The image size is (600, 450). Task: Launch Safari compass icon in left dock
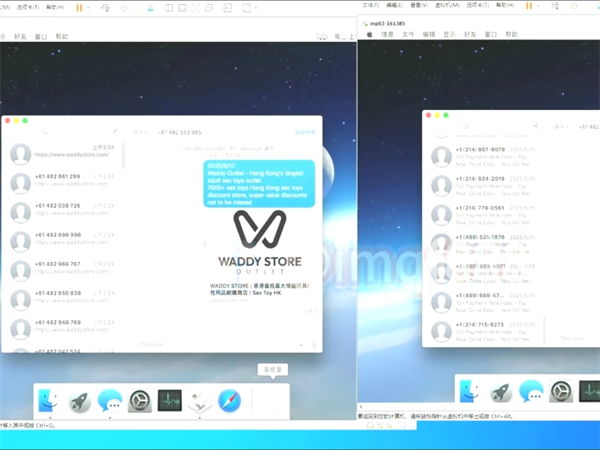[229, 403]
